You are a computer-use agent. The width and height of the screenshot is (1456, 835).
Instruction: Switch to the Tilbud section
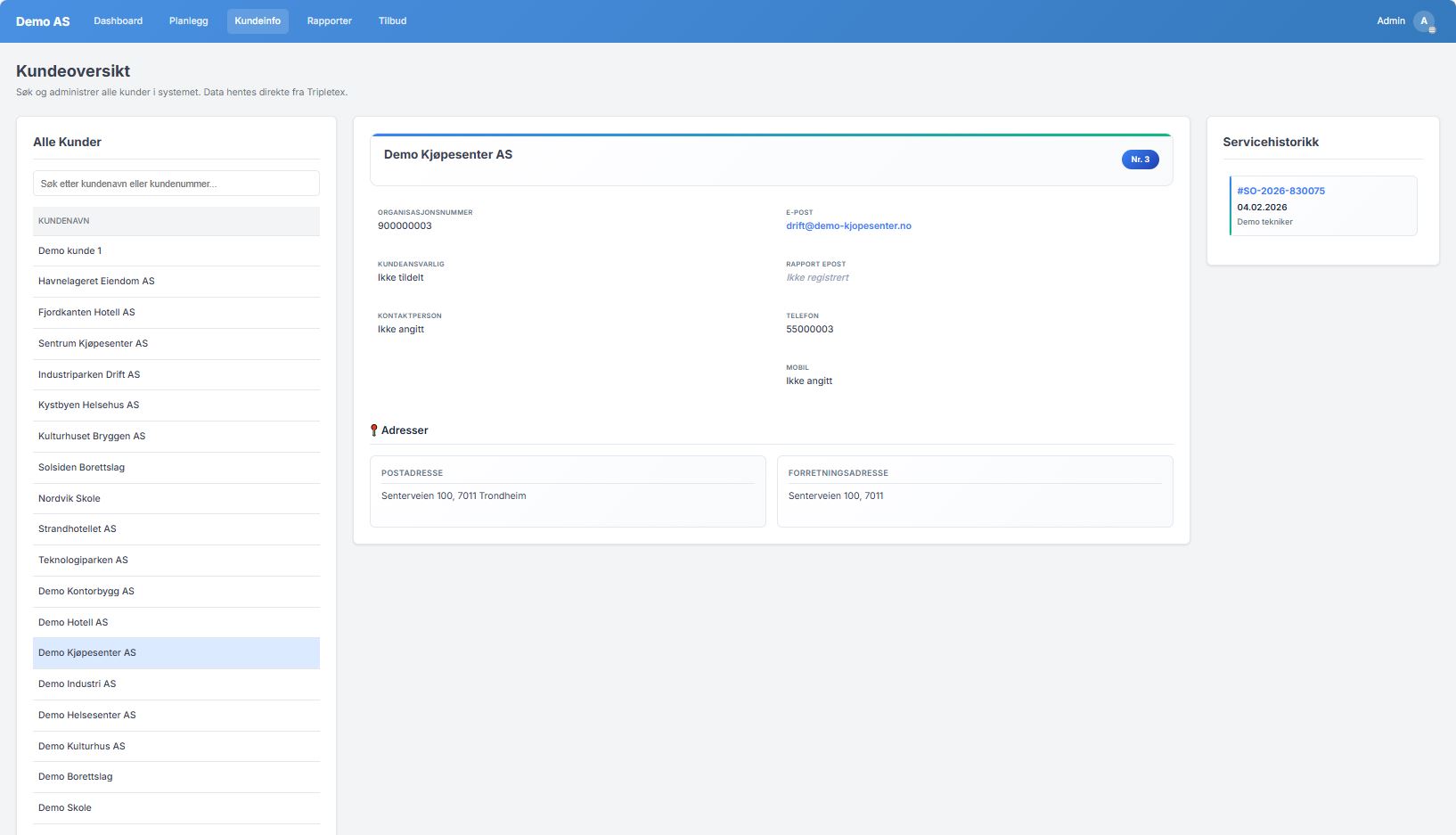(392, 21)
